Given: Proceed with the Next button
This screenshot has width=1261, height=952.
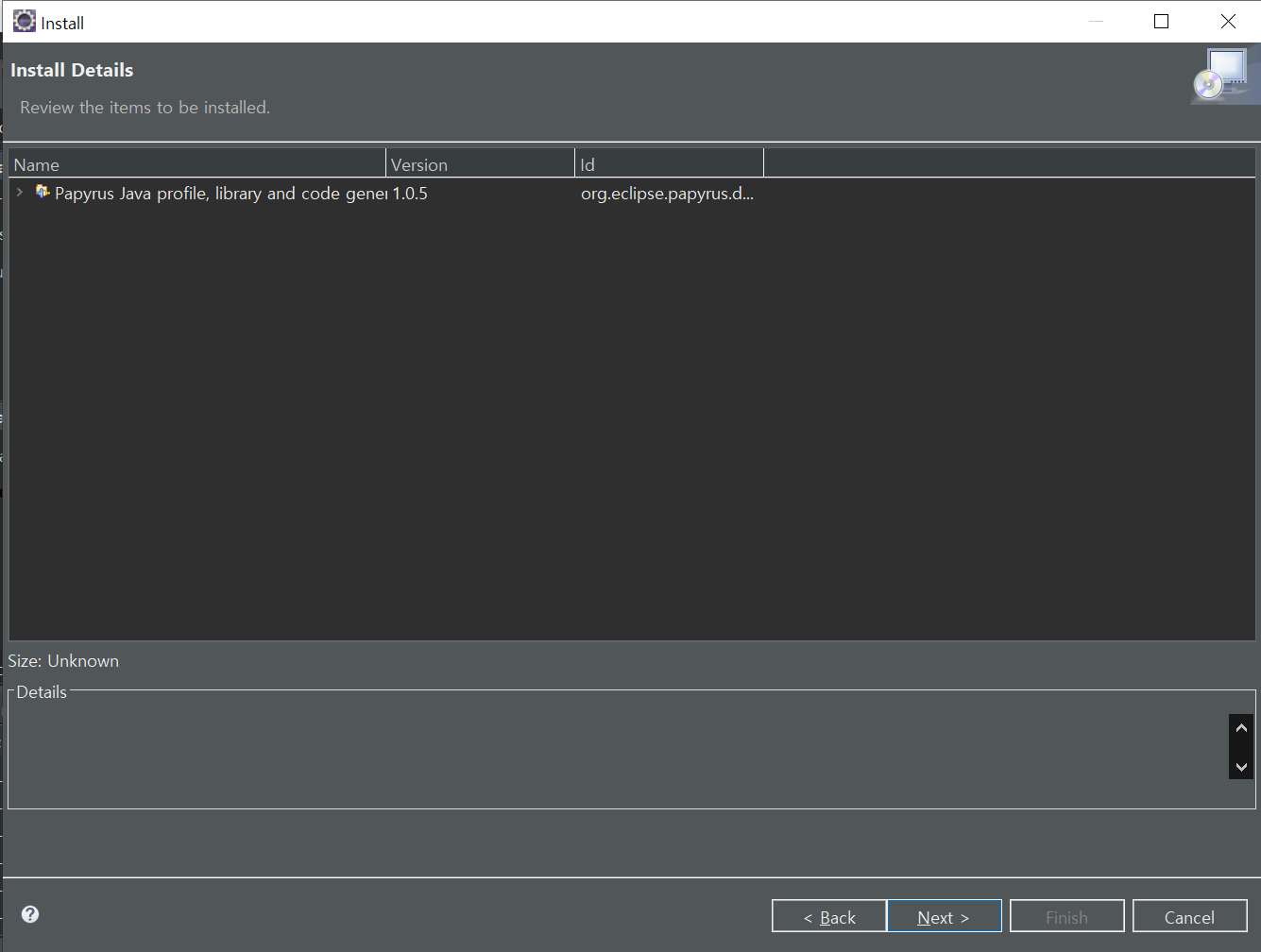Looking at the screenshot, I should (944, 917).
